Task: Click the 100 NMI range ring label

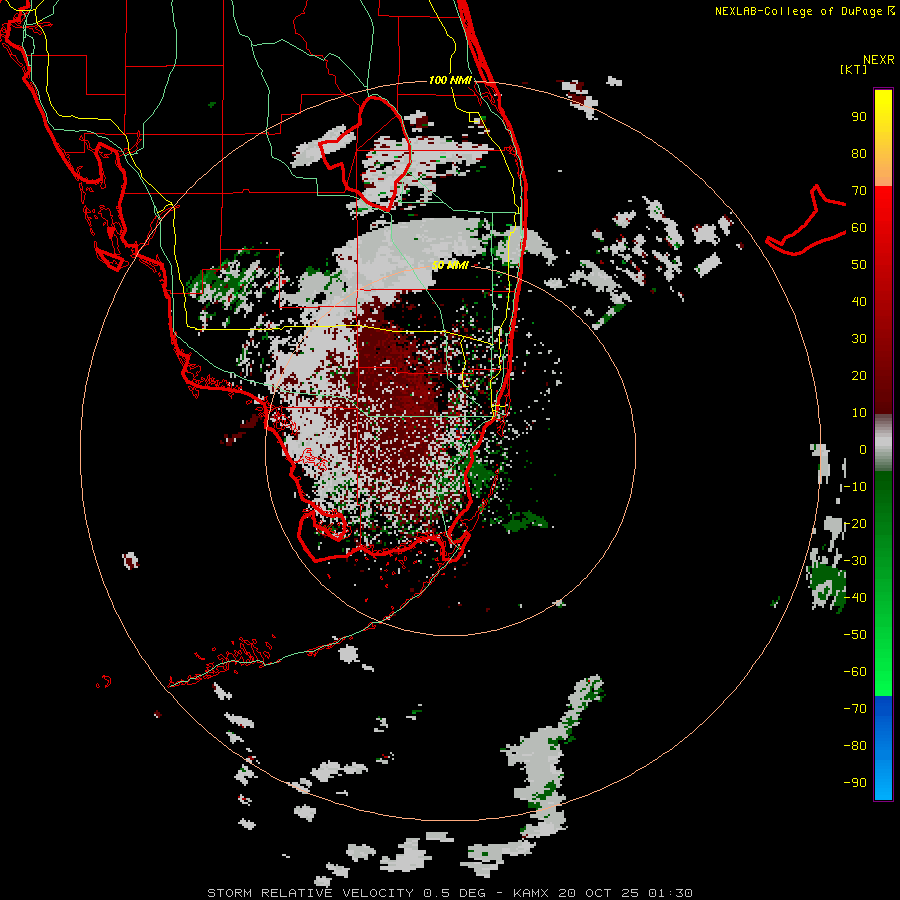Action: click(x=450, y=80)
